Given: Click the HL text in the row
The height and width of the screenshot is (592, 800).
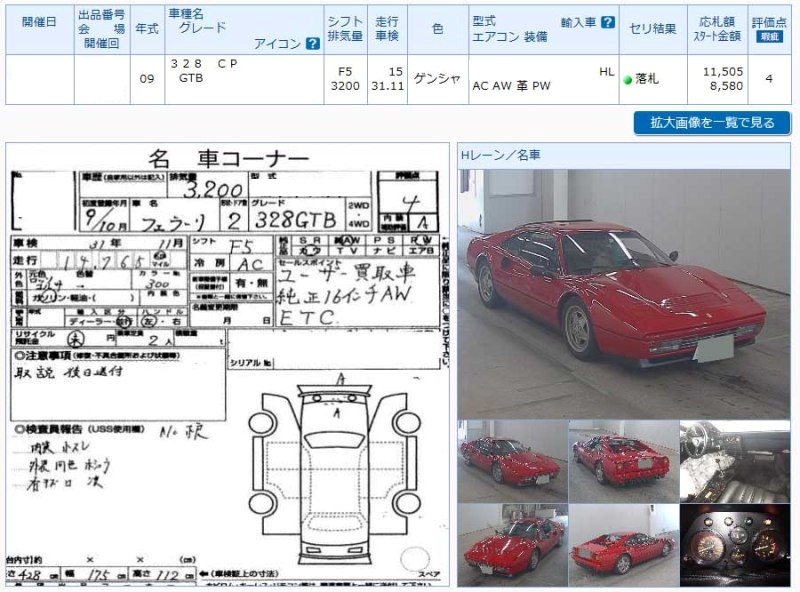Looking at the screenshot, I should (607, 72).
